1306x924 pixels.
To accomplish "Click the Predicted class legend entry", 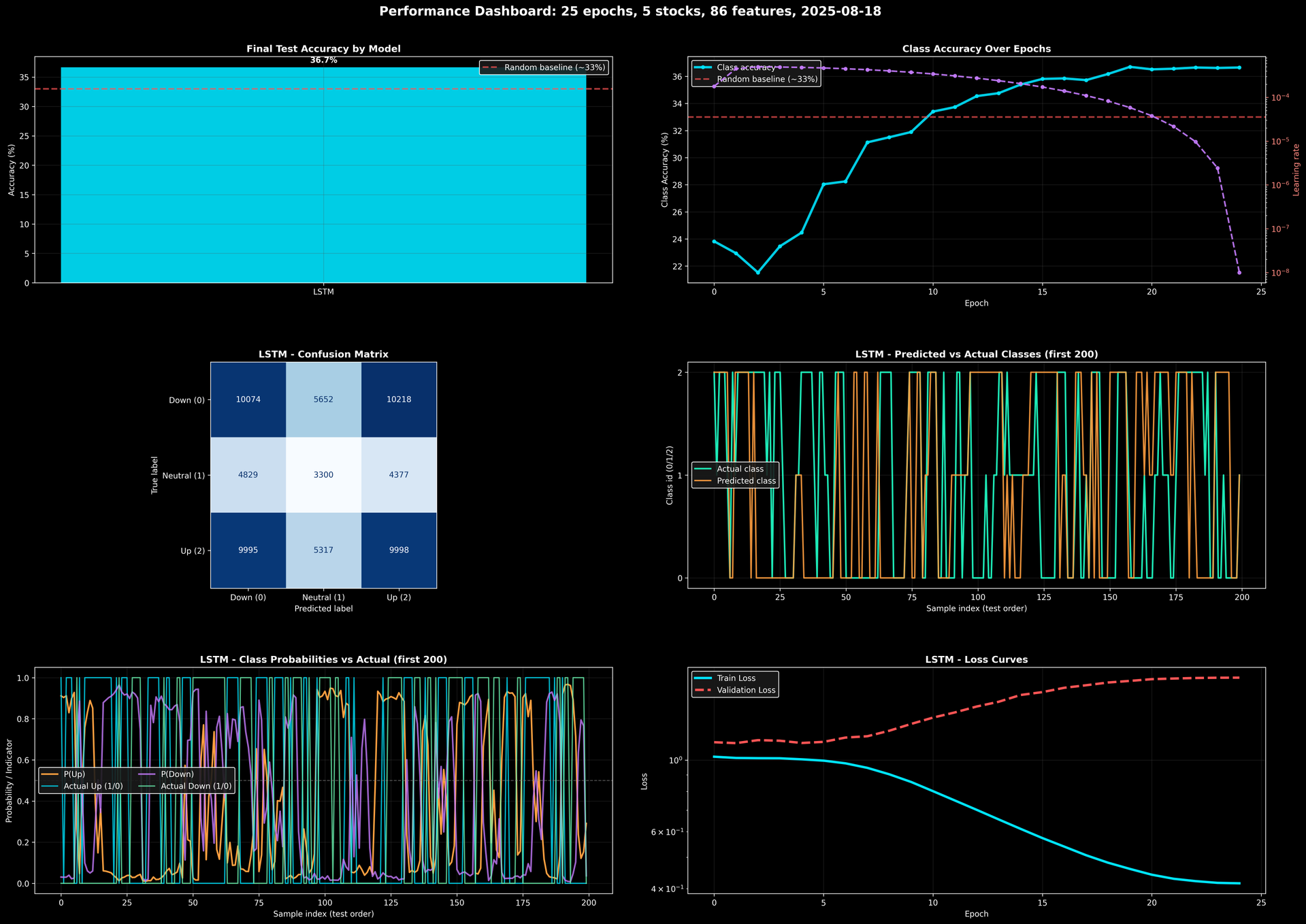I will tap(746, 480).
